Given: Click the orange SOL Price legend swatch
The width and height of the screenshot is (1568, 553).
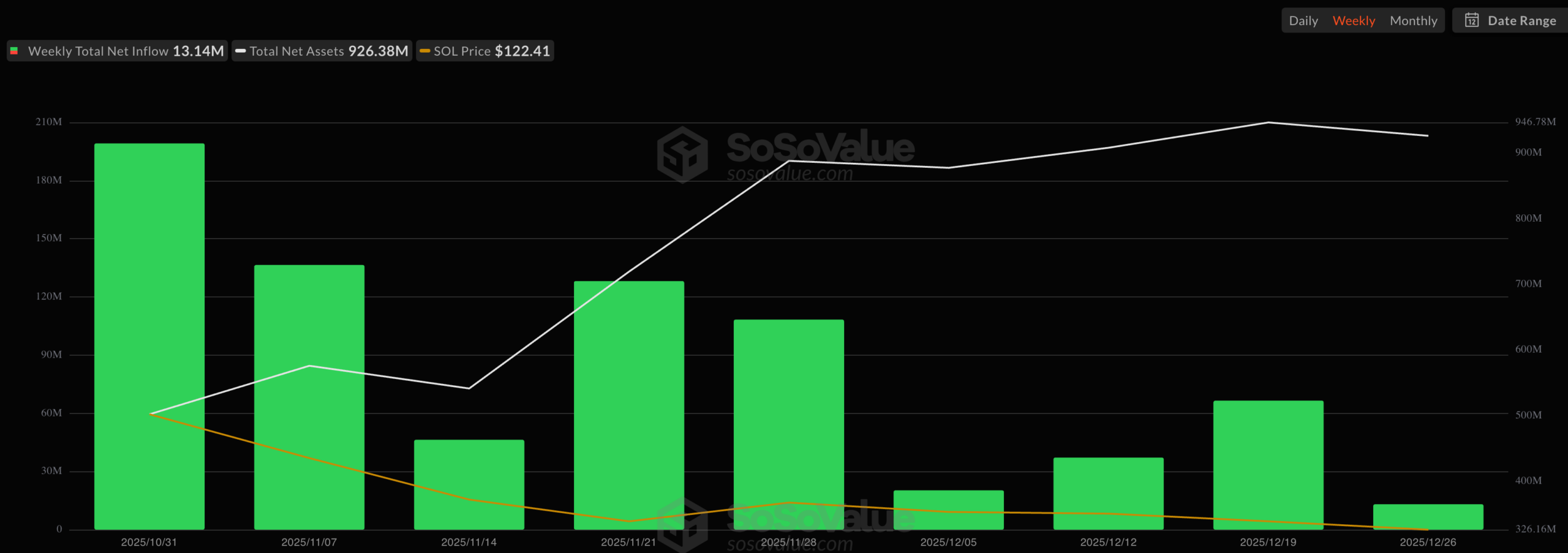Looking at the screenshot, I should click(425, 51).
